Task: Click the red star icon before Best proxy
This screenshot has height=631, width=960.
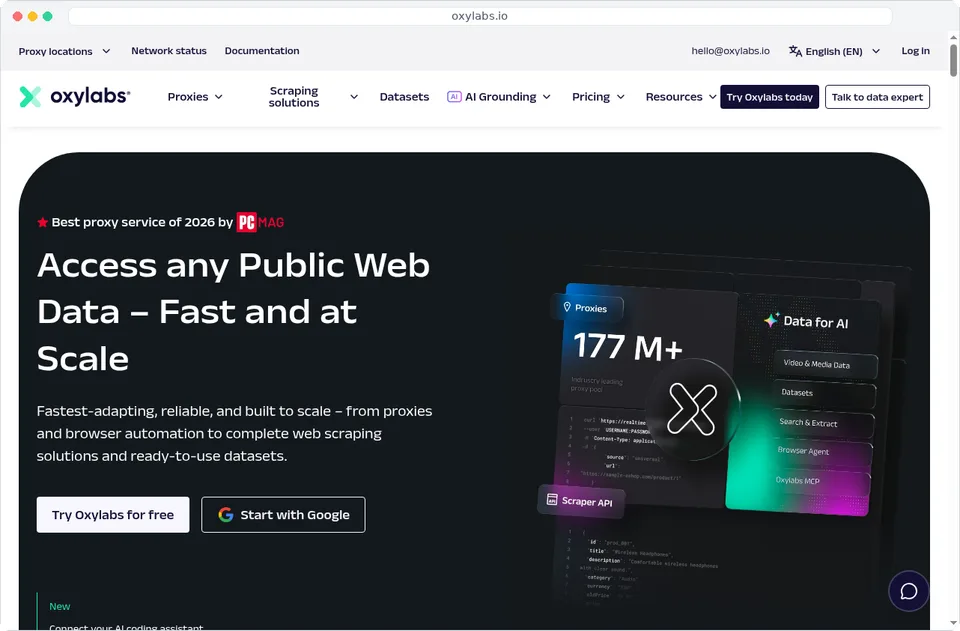Action: 42,222
